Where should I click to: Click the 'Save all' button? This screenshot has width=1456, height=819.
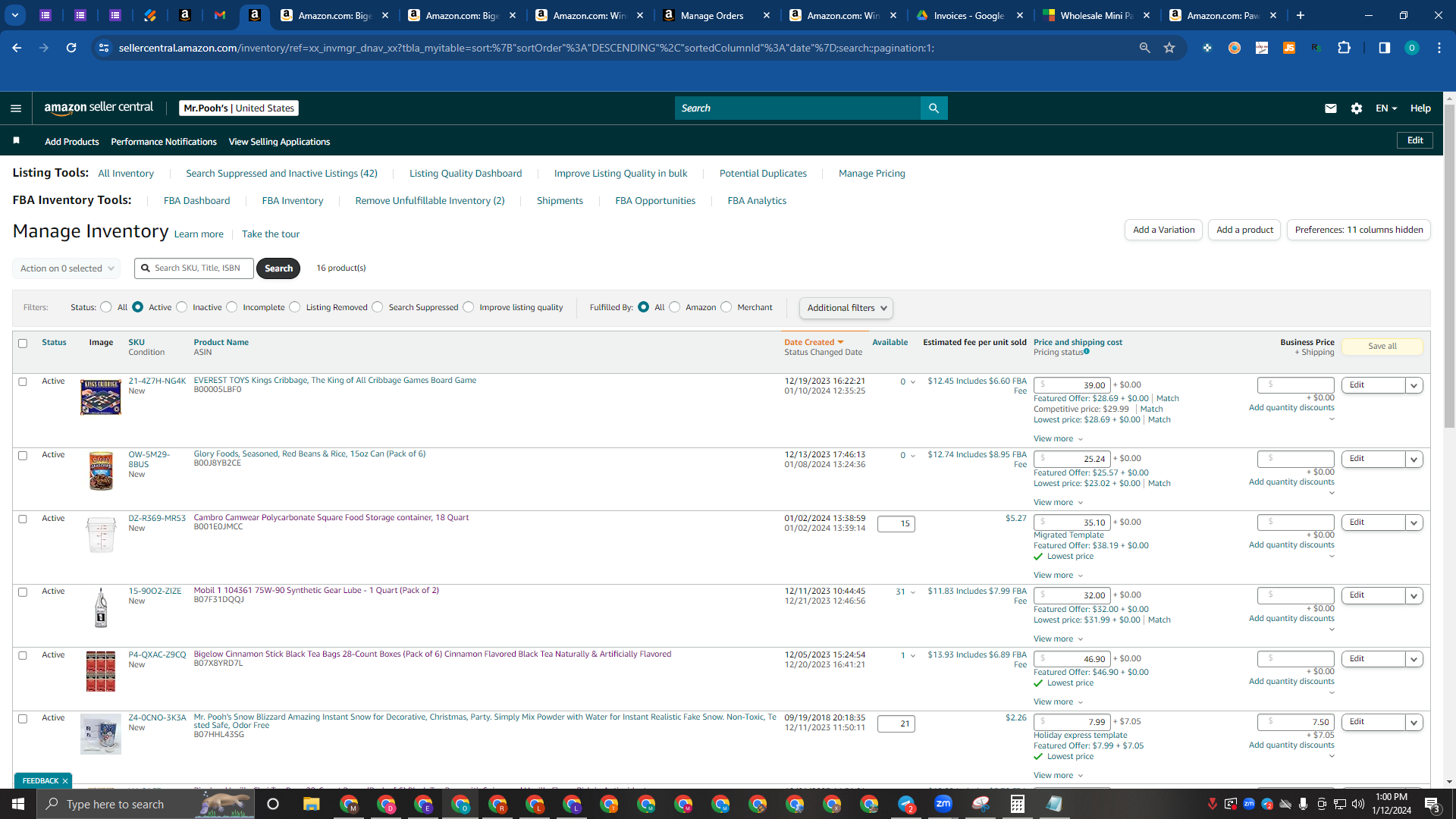coord(1382,347)
